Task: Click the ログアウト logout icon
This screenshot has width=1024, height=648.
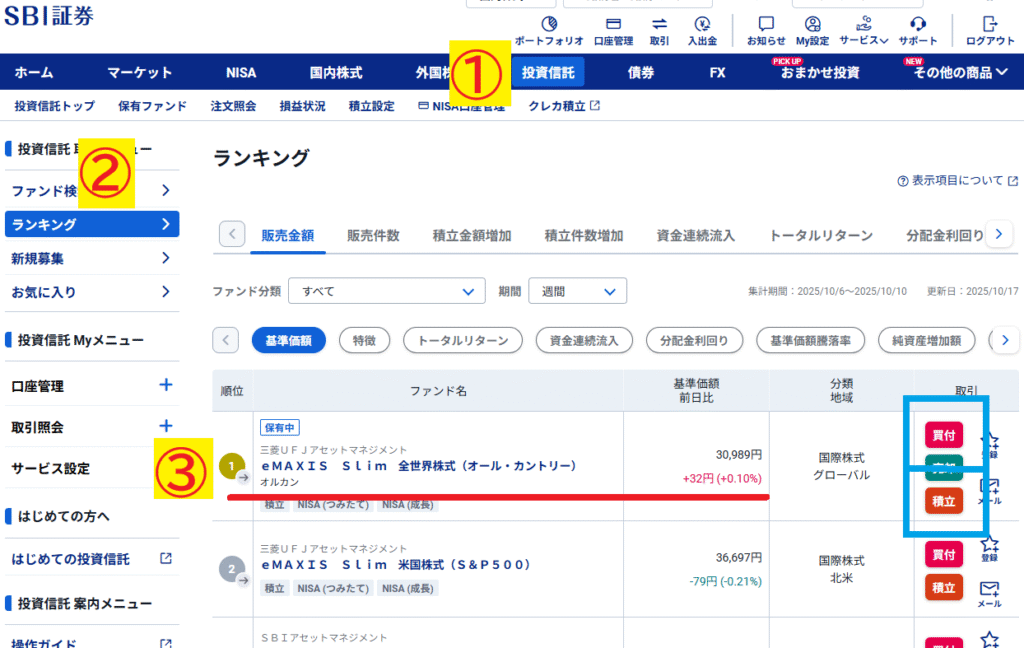Action: click(x=990, y=24)
